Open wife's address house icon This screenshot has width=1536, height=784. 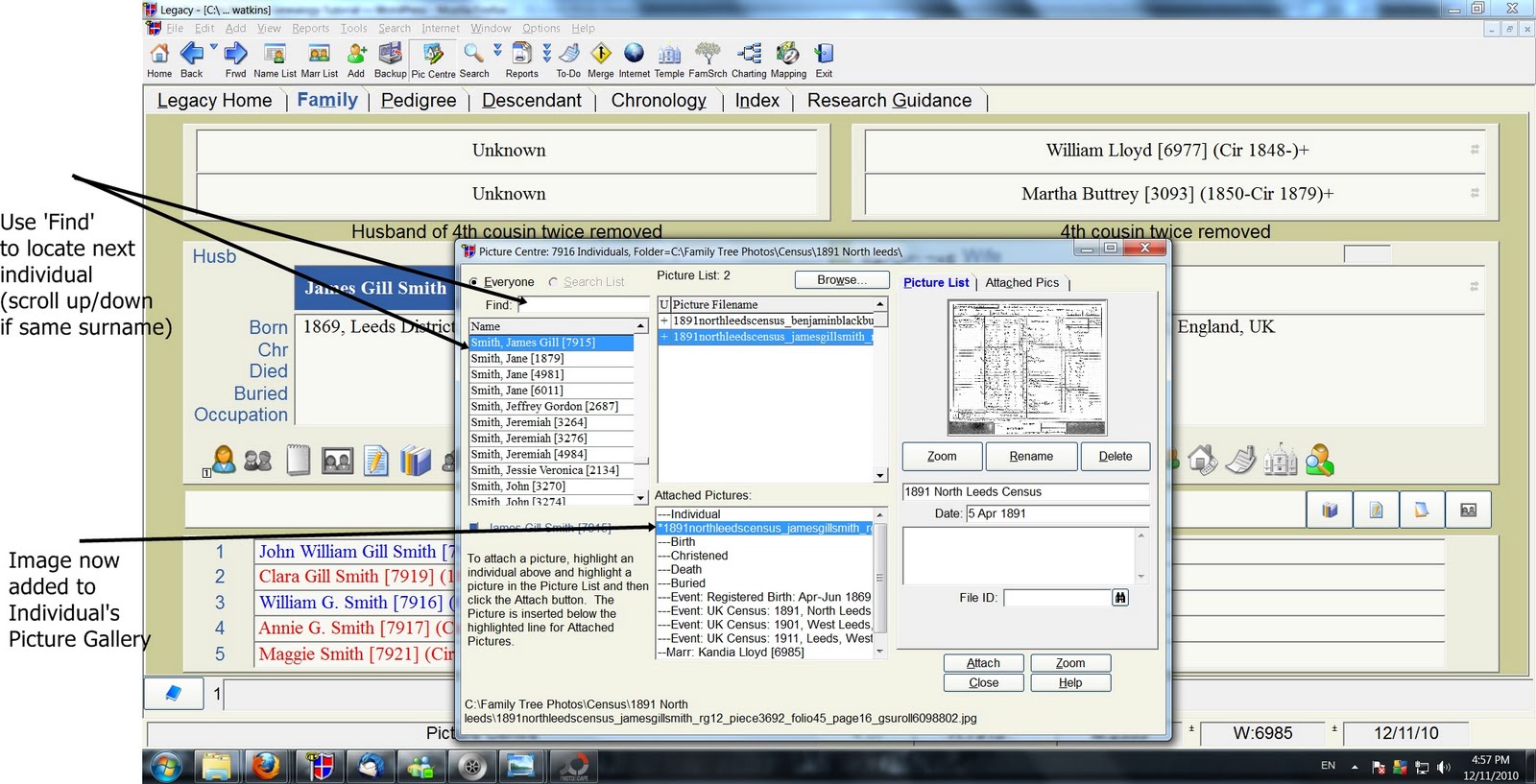[1202, 461]
